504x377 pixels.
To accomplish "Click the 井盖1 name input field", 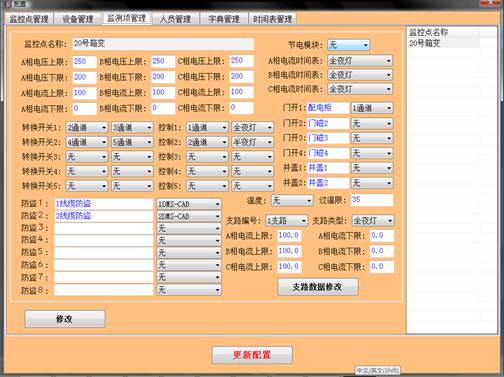I will click(328, 168).
